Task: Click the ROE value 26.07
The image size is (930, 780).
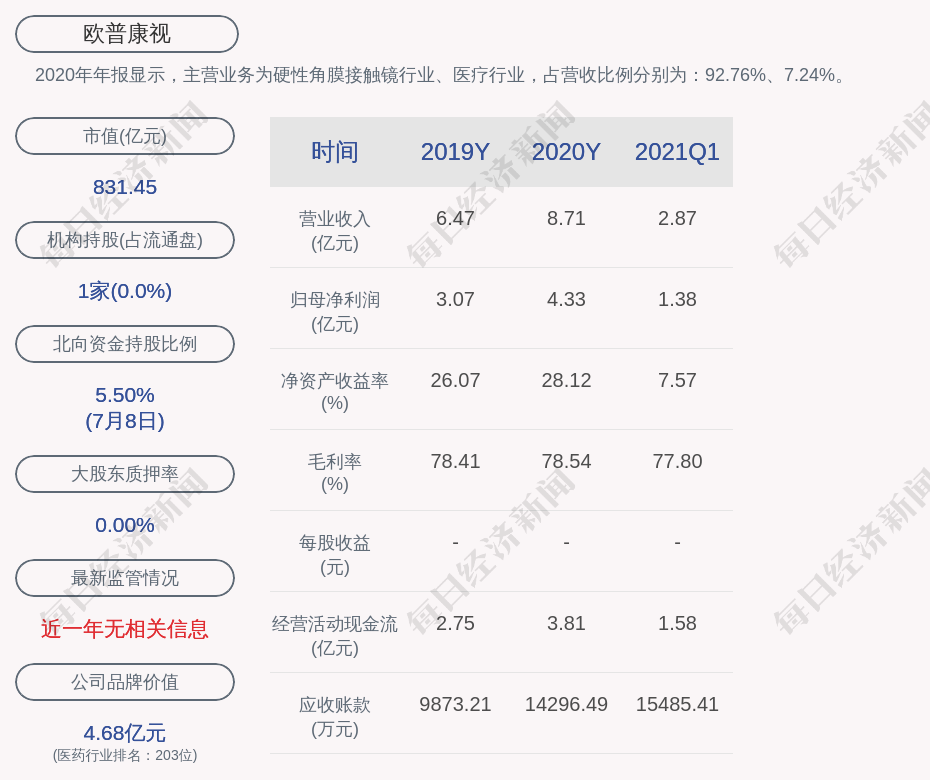Action: (456, 380)
